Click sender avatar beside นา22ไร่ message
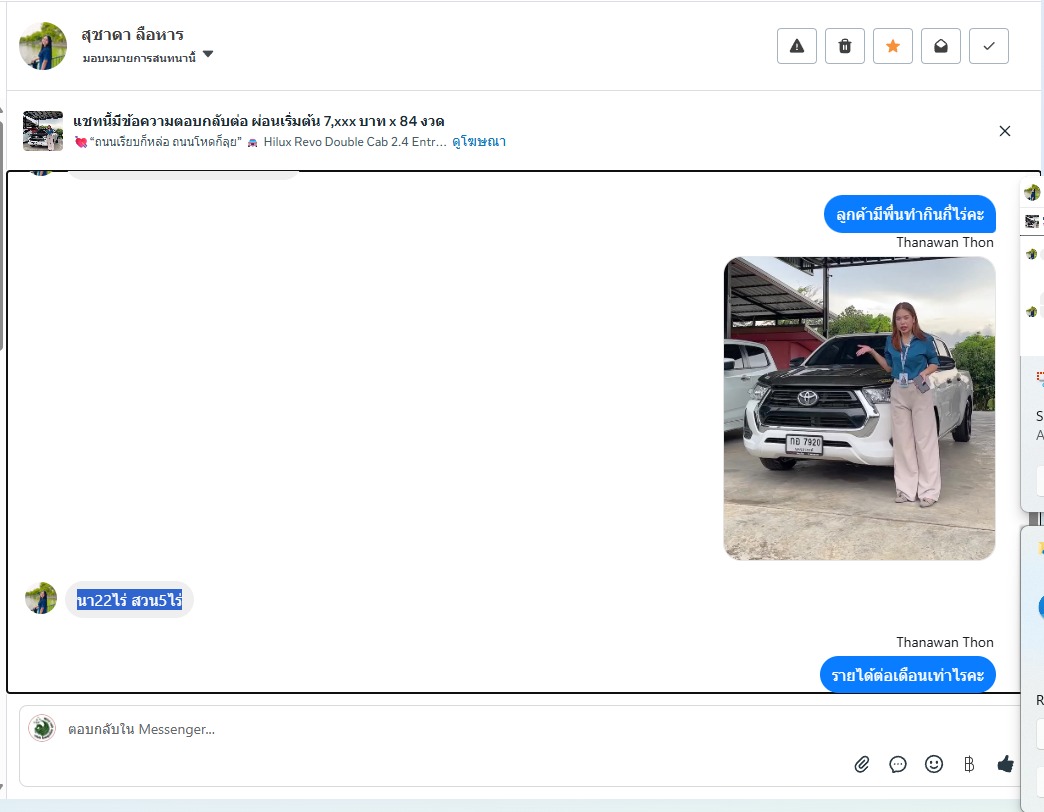 pyautogui.click(x=41, y=598)
